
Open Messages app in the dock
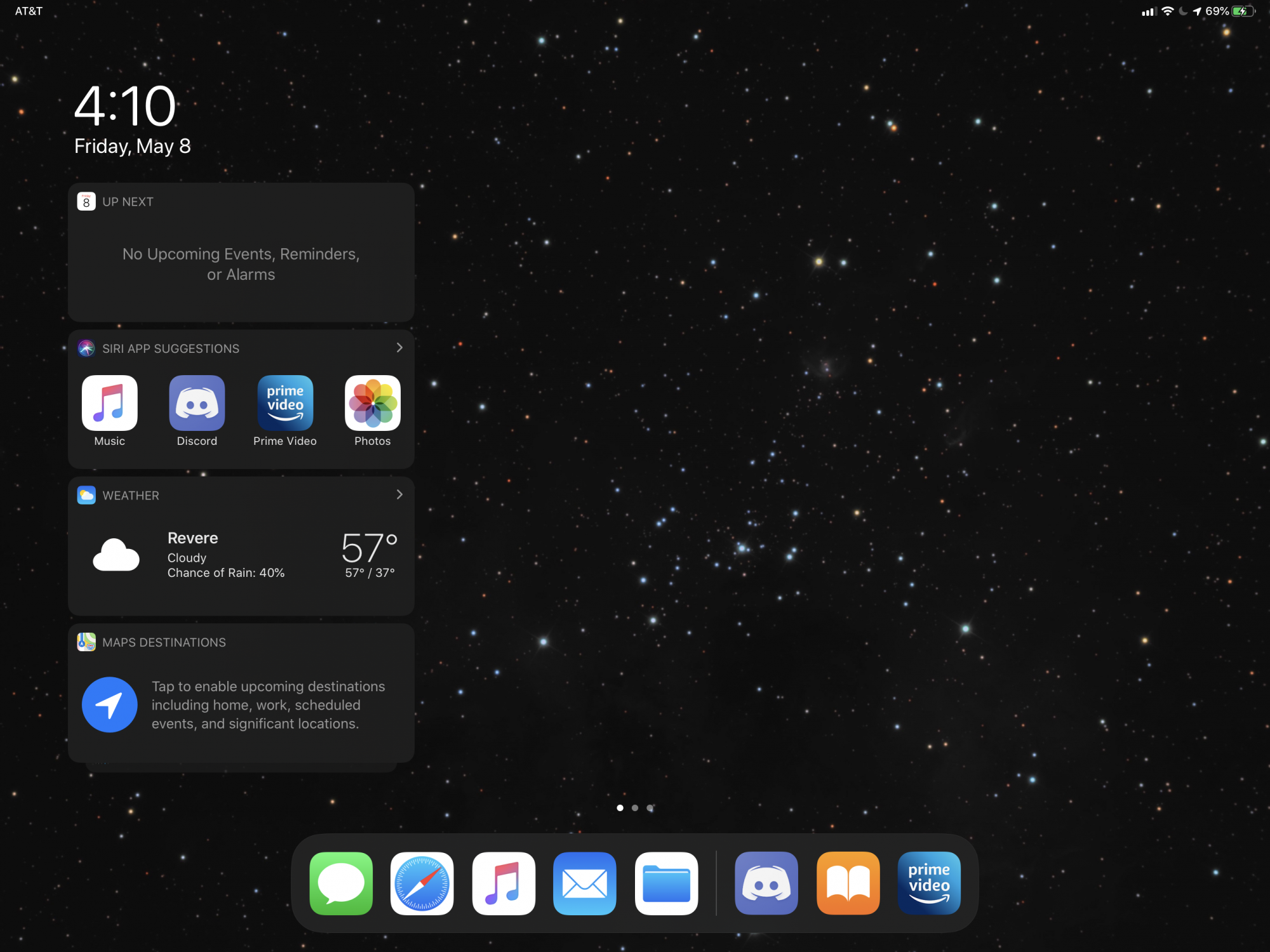coord(341,883)
